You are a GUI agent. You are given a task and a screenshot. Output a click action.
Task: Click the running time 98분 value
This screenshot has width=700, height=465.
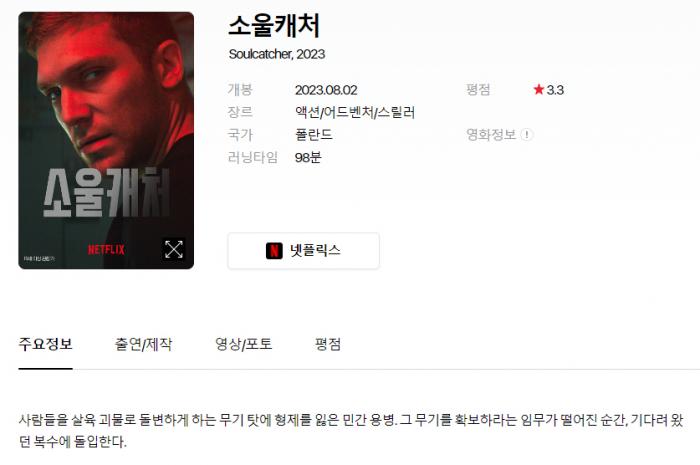308,158
